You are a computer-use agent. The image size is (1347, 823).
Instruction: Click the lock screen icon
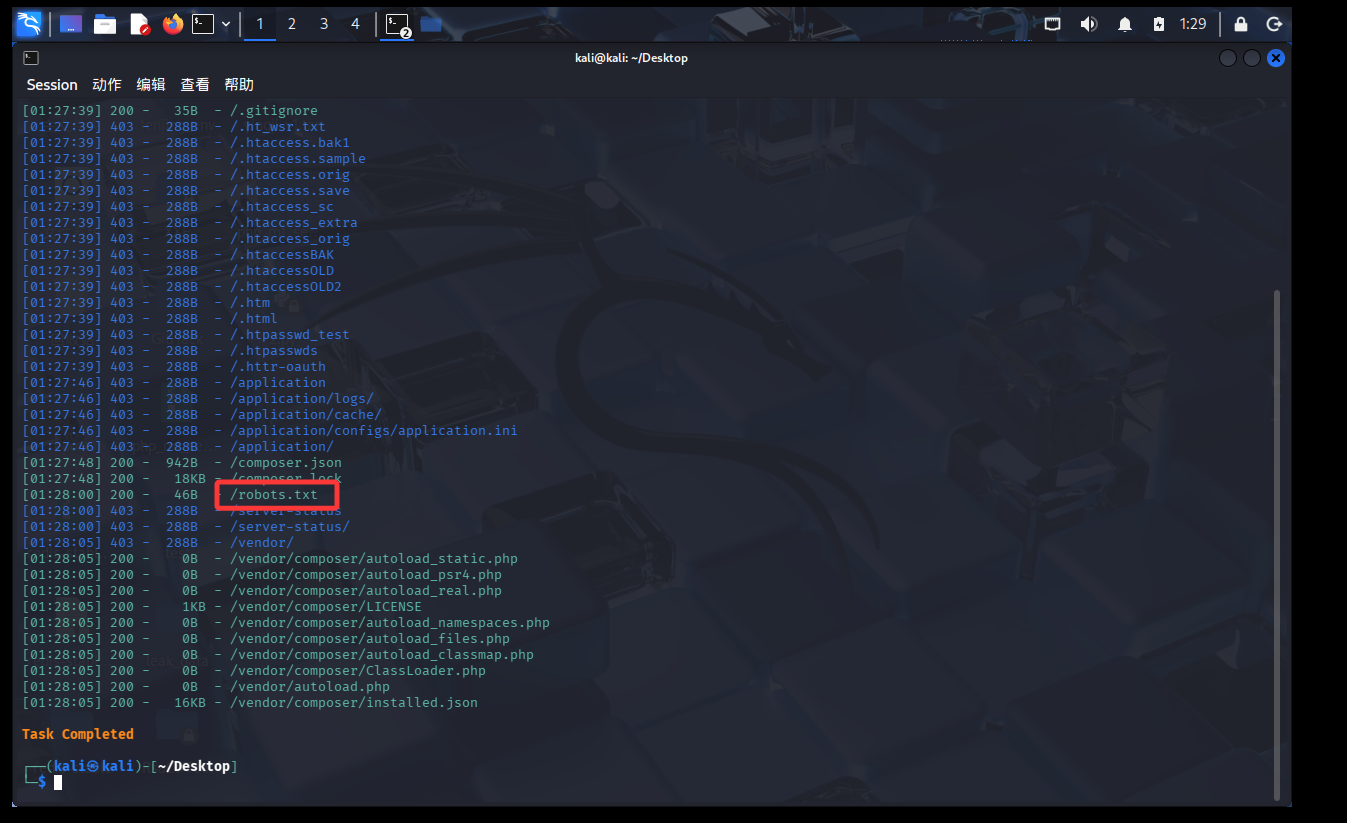[x=1241, y=24]
